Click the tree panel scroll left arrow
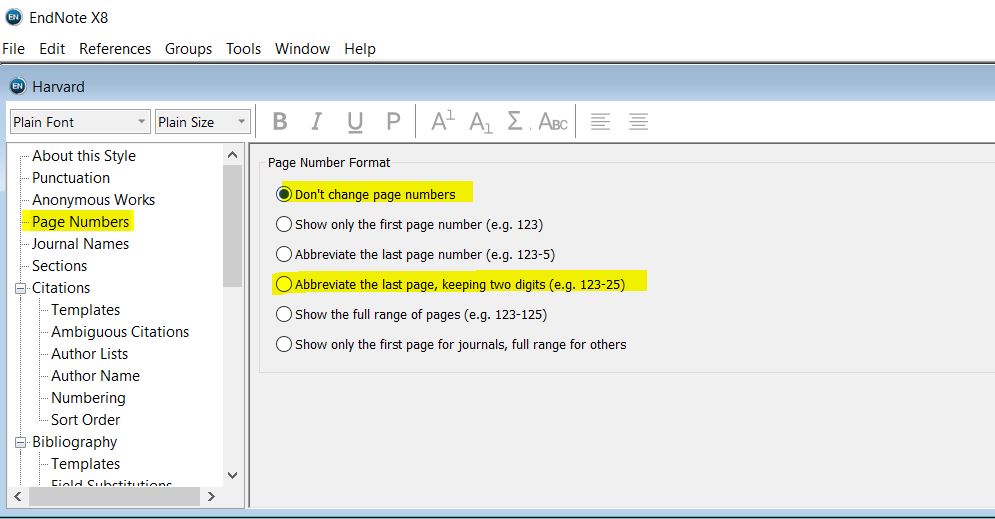The width and height of the screenshot is (995, 519). (18, 496)
